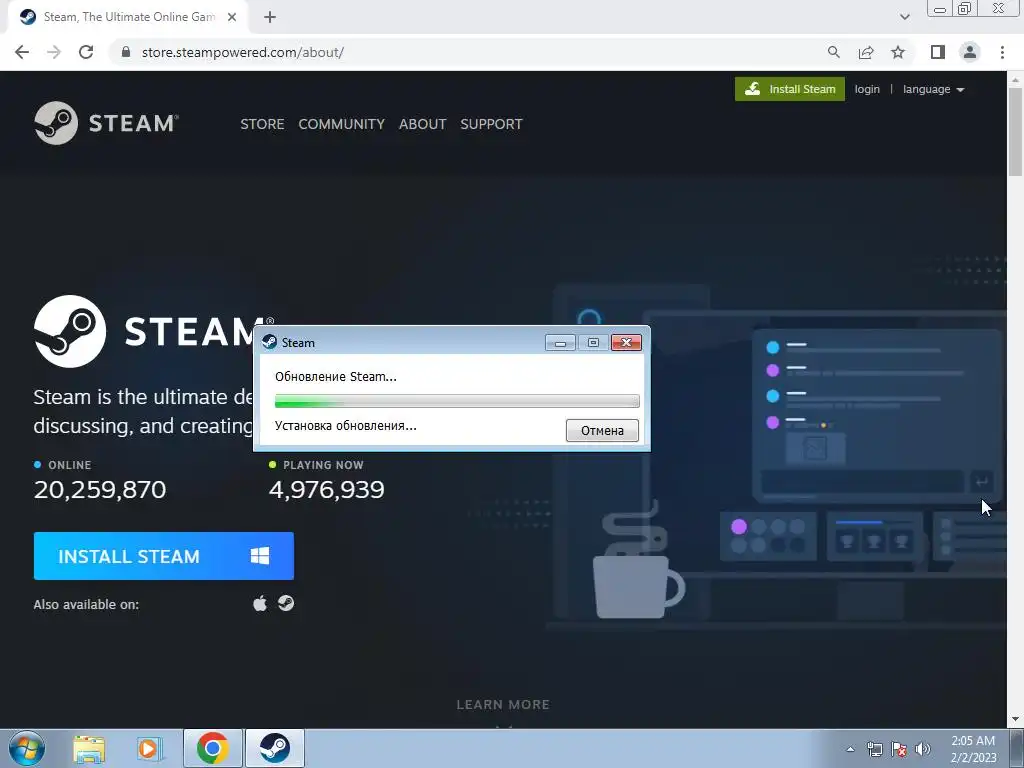
Task: Click the Windows Start orb
Action: [x=27, y=748]
